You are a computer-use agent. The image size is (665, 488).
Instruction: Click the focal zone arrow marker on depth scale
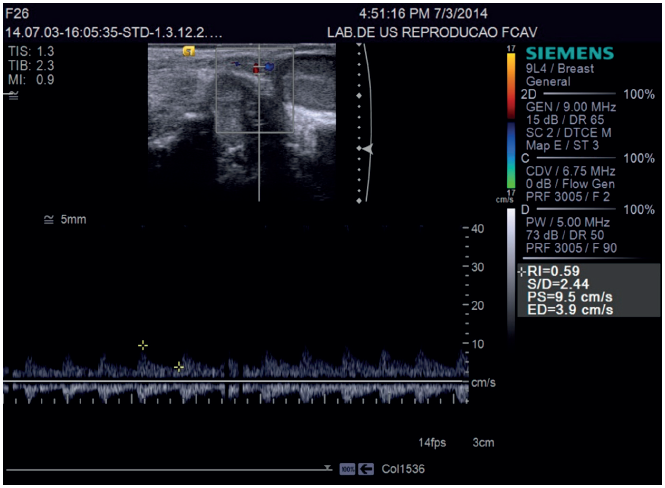(x=368, y=148)
